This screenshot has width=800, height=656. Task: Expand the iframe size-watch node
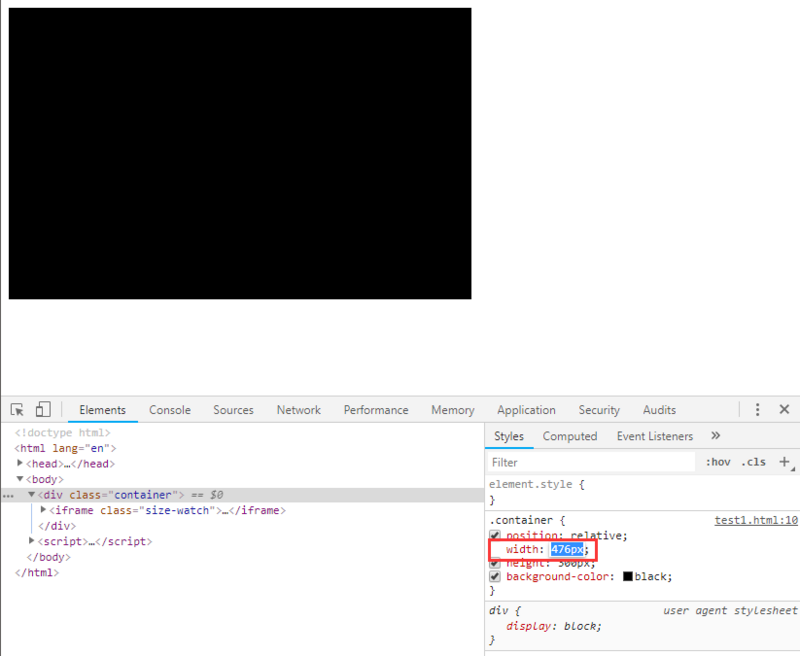click(x=43, y=510)
